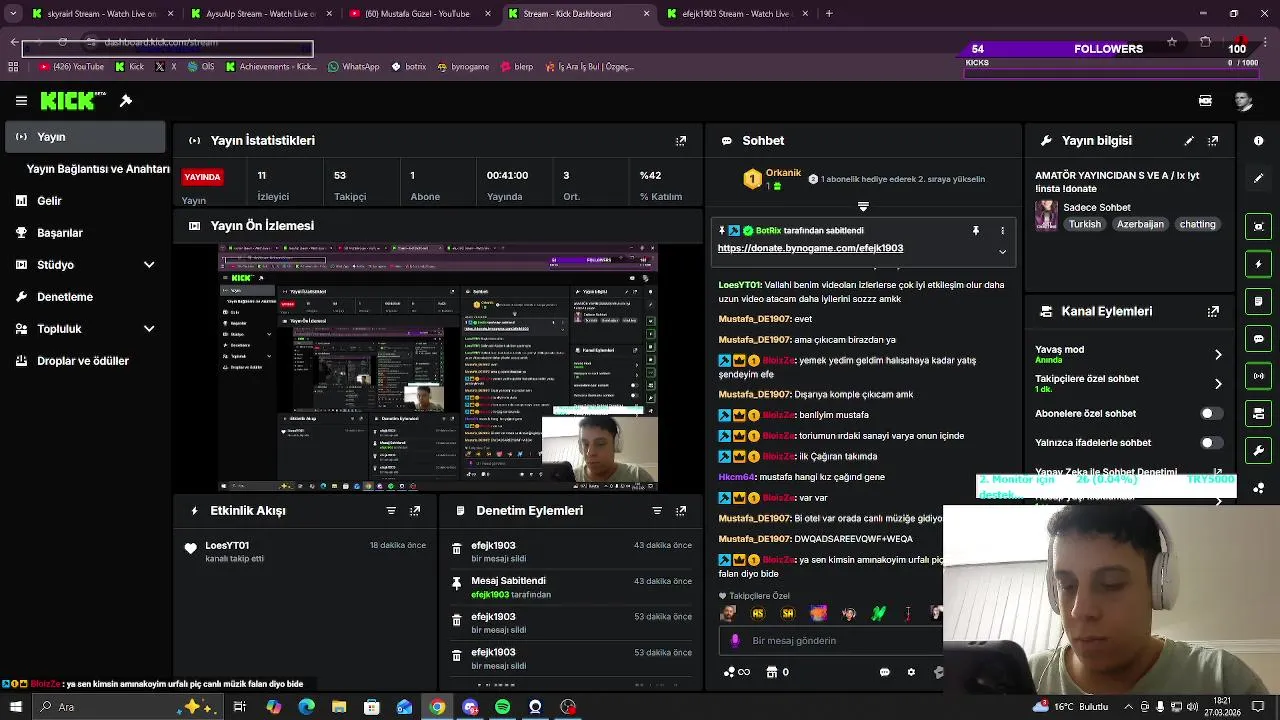Screen dimensions: 1280x720
Task: Open filter in Denetim Eylemleri panel
Action: (657, 511)
